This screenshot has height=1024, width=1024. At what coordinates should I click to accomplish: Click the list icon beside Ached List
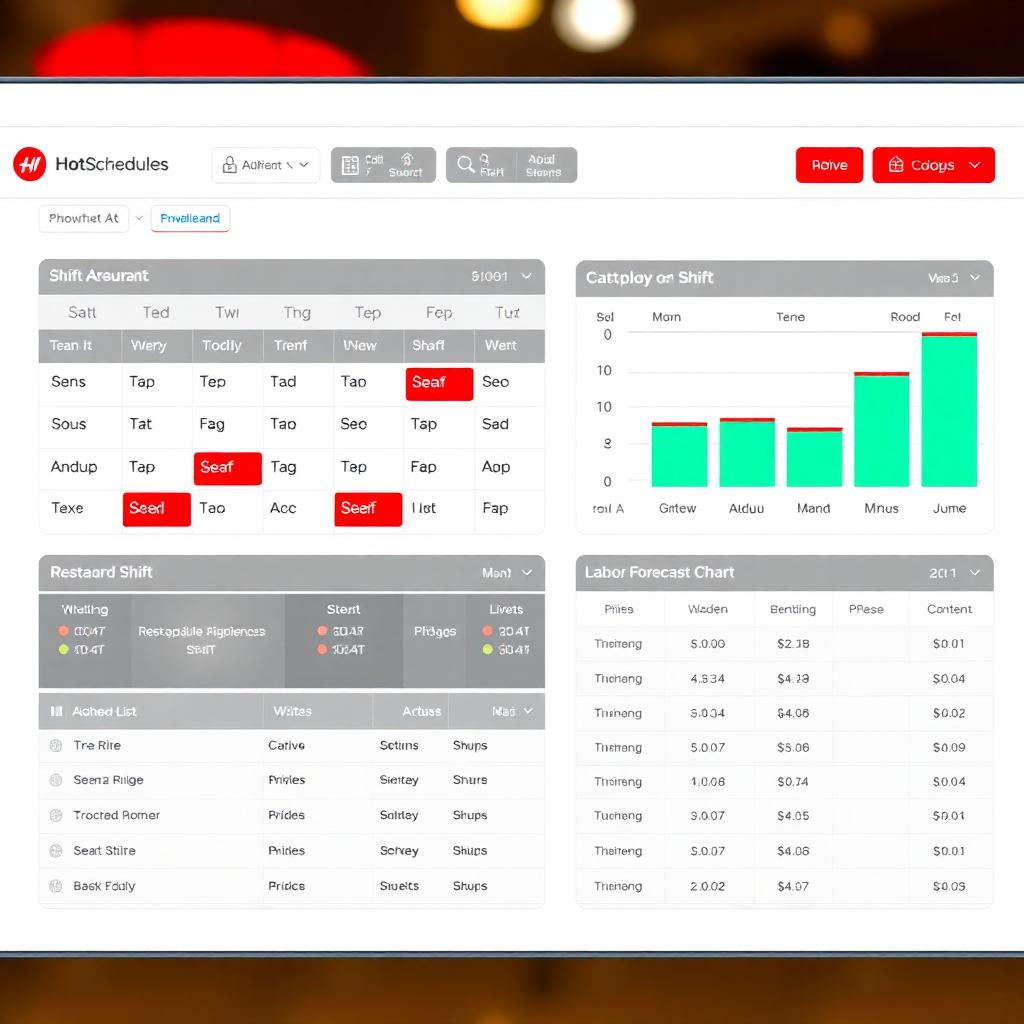click(x=57, y=711)
